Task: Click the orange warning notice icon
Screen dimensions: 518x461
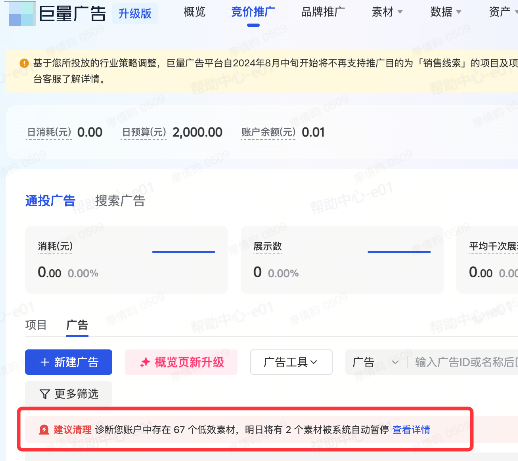Action: pos(24,63)
